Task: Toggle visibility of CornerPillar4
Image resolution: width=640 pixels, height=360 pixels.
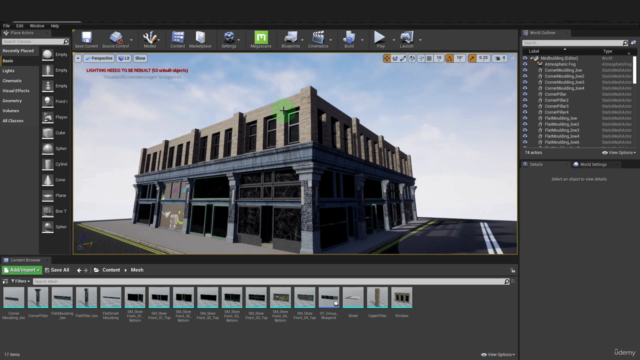Action: [525, 112]
